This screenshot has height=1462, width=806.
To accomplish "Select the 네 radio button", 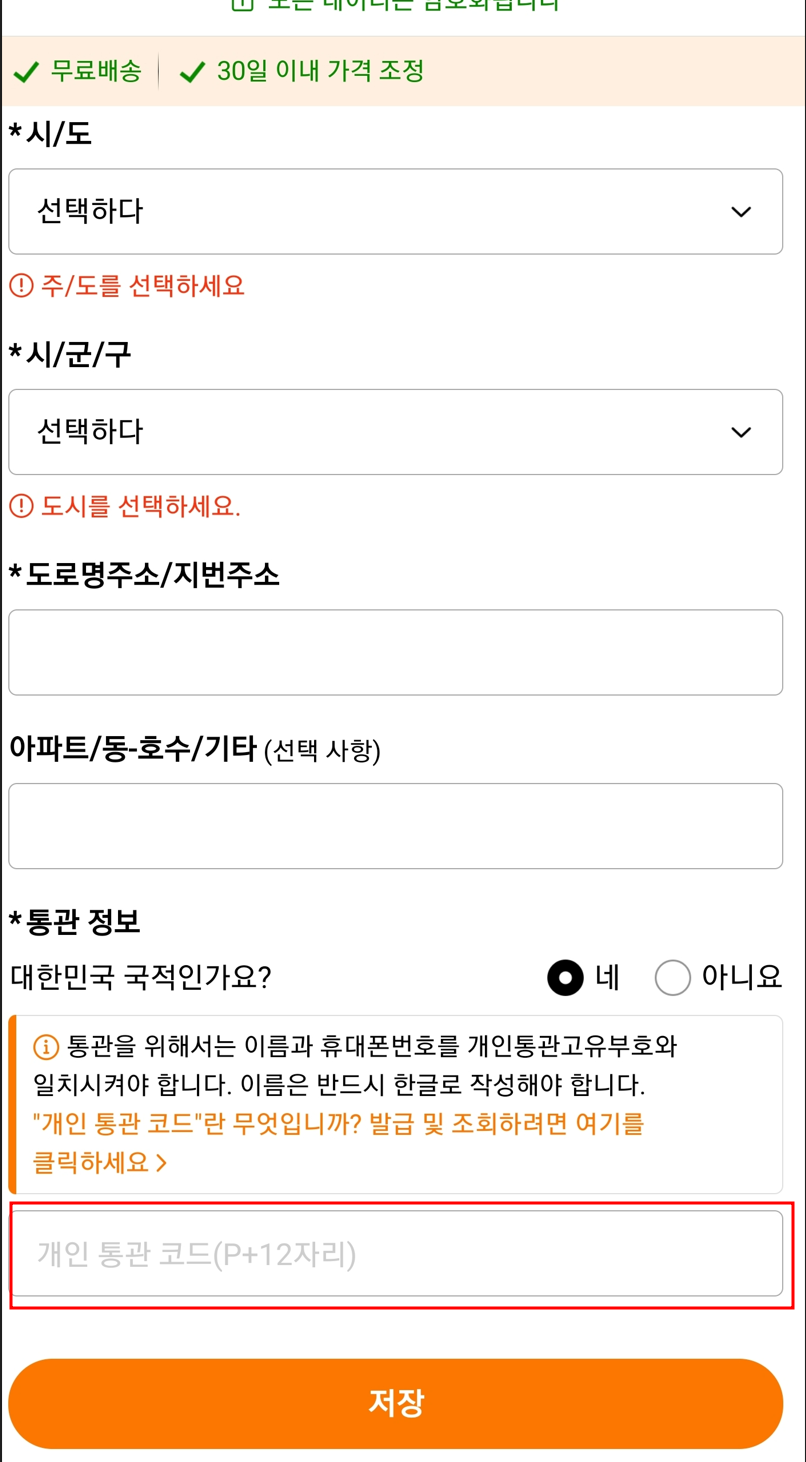I will [565, 977].
